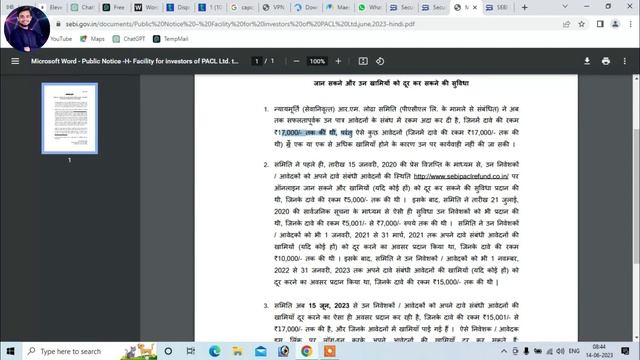Click the PDF document title text
640x360 pixels.
click(135, 61)
